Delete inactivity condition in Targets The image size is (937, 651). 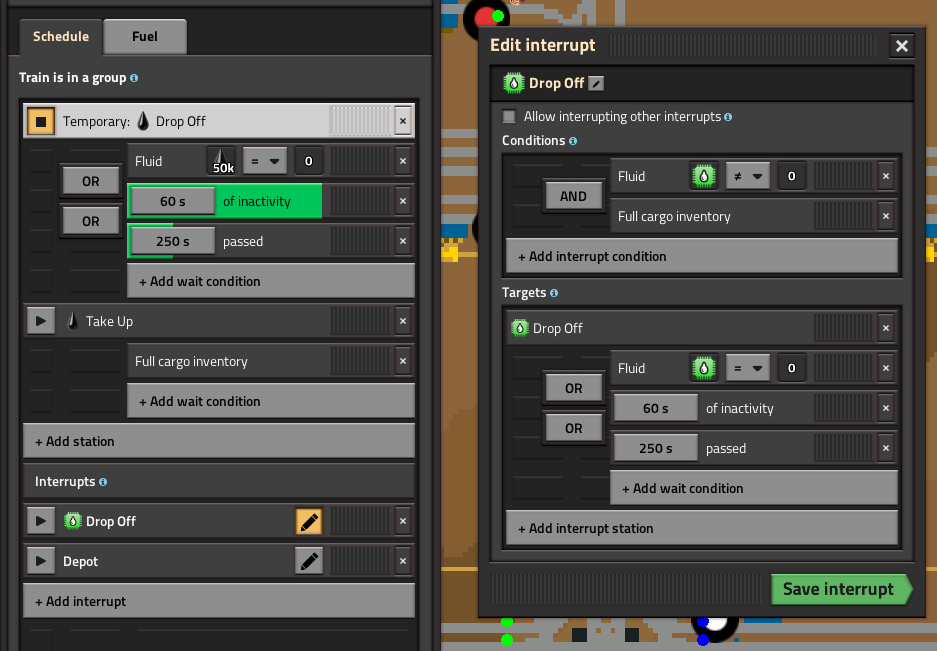(x=886, y=408)
